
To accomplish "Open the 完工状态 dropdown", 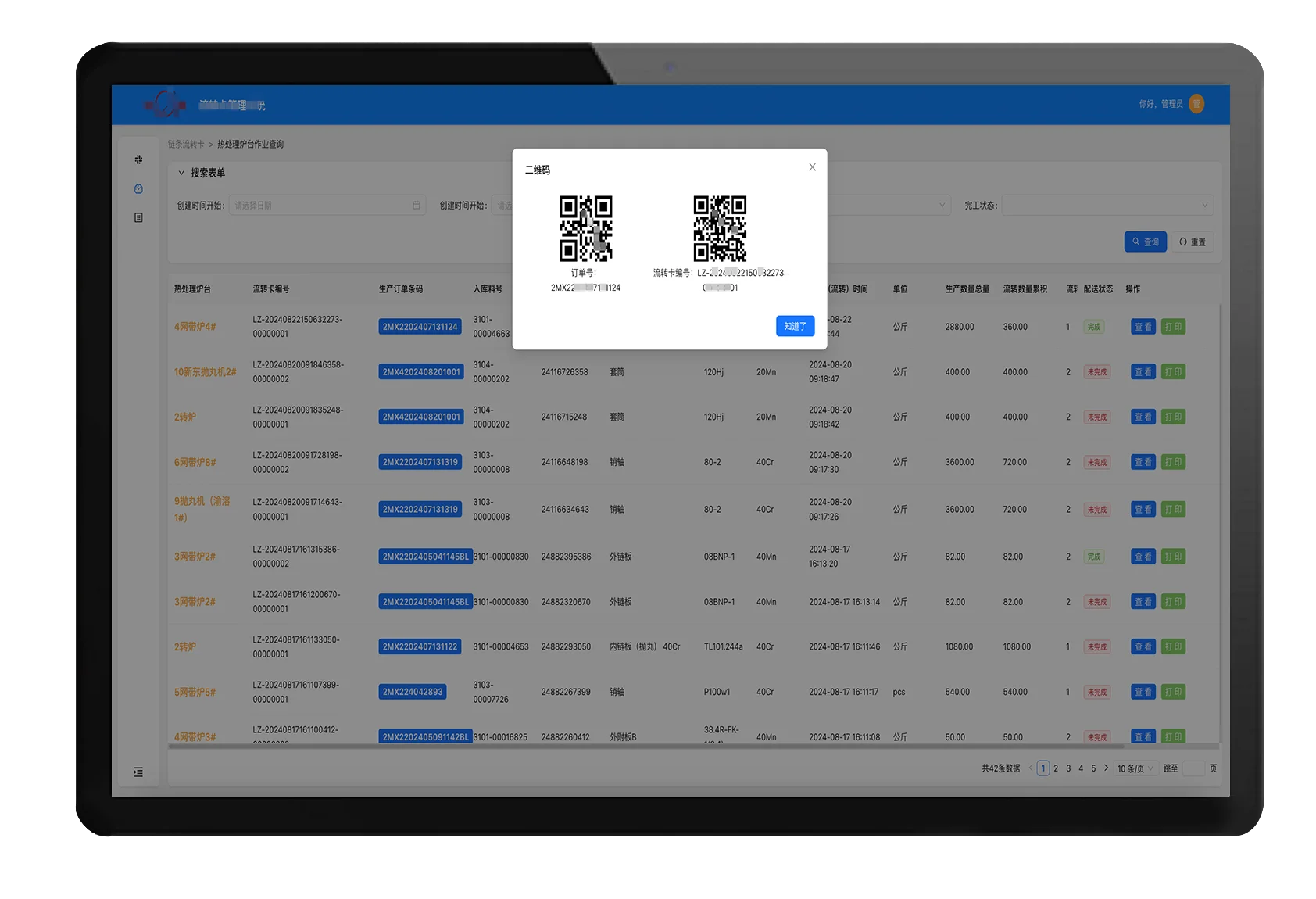I will [x=1107, y=206].
